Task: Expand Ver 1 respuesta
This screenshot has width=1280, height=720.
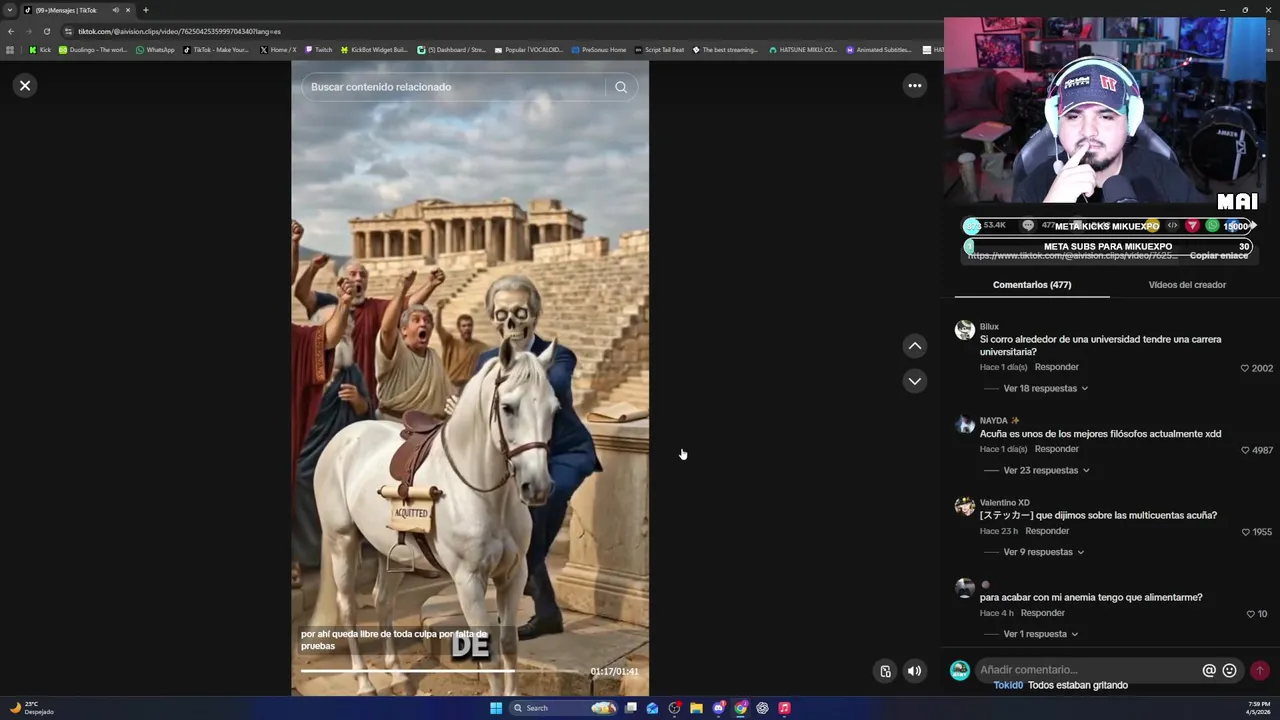Action: [1040, 634]
